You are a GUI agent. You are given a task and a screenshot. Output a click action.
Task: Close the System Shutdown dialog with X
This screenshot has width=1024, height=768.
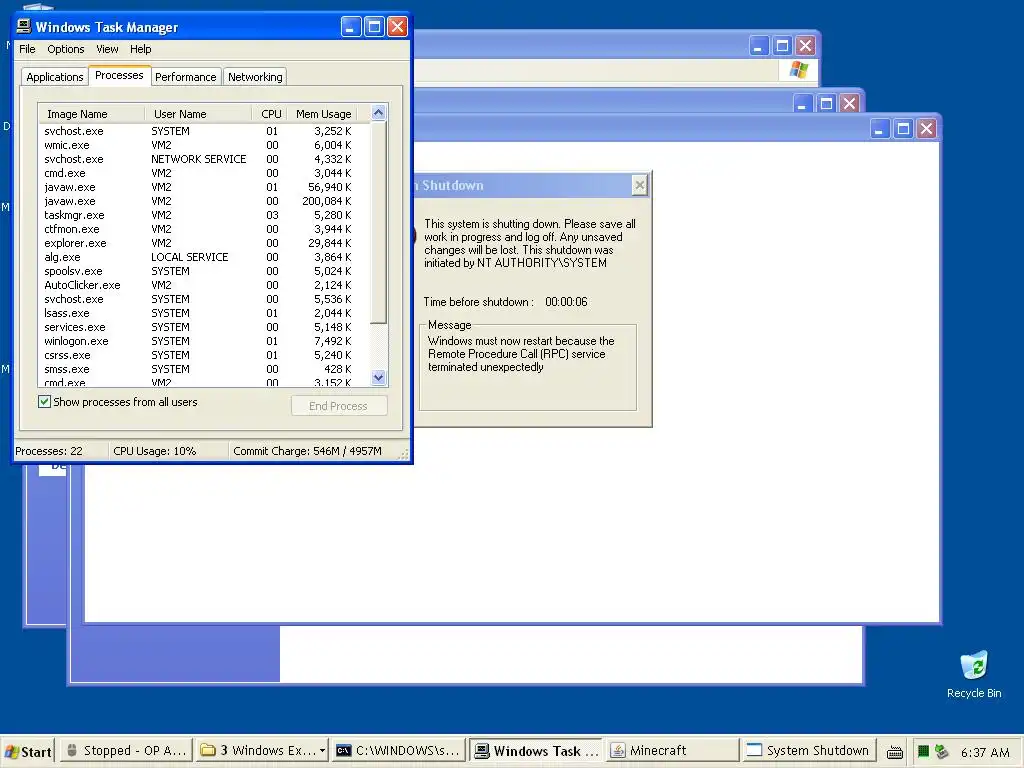tap(639, 185)
